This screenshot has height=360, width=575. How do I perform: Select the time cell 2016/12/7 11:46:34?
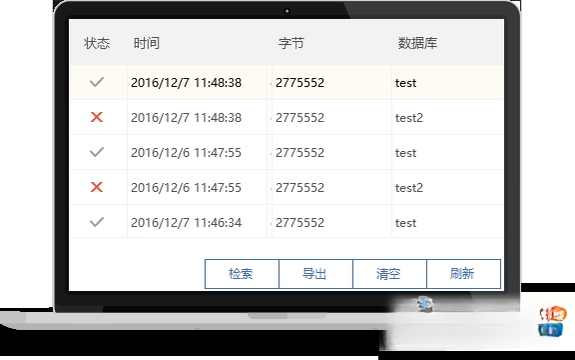[x=186, y=223]
